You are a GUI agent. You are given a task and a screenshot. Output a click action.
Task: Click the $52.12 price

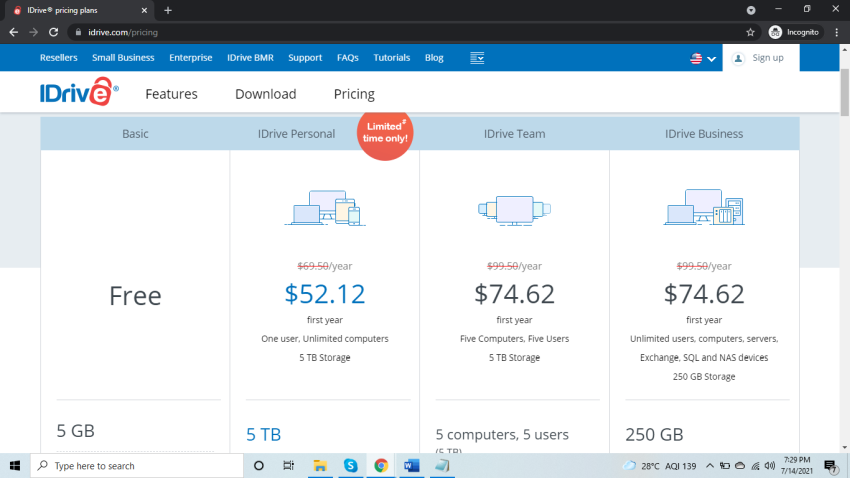325,294
